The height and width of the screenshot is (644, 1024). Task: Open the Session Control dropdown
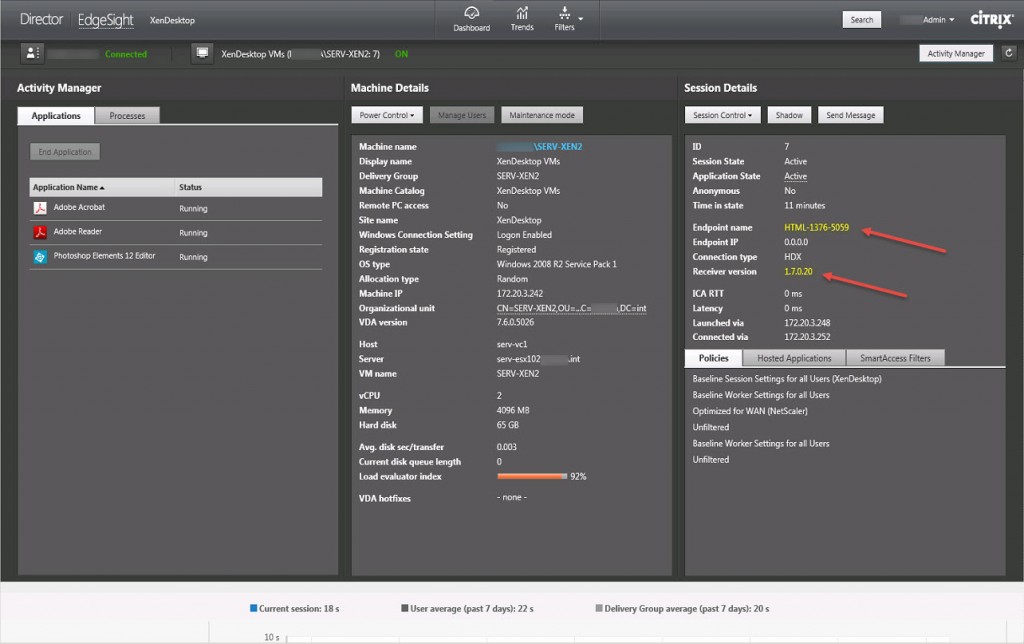[722, 114]
